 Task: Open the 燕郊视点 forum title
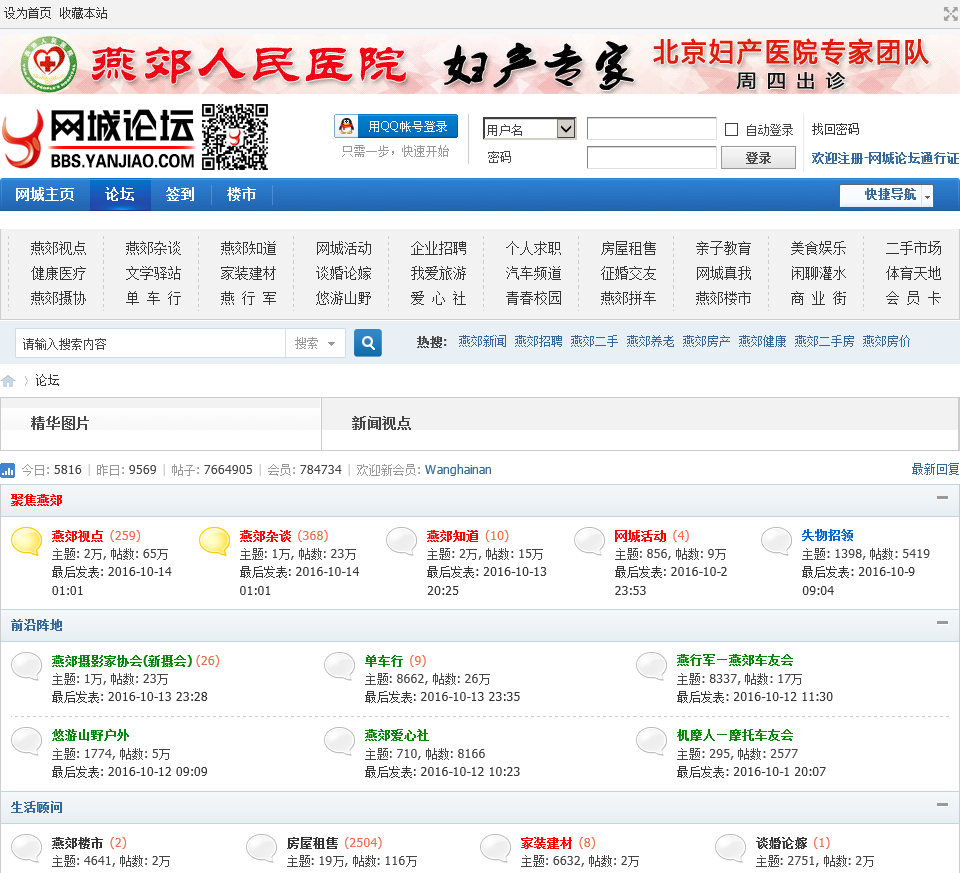tap(77, 536)
